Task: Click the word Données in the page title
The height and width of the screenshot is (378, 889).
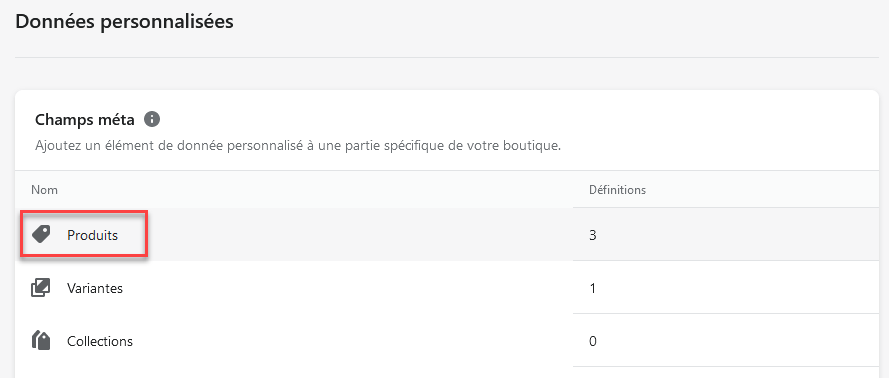Action: point(54,22)
